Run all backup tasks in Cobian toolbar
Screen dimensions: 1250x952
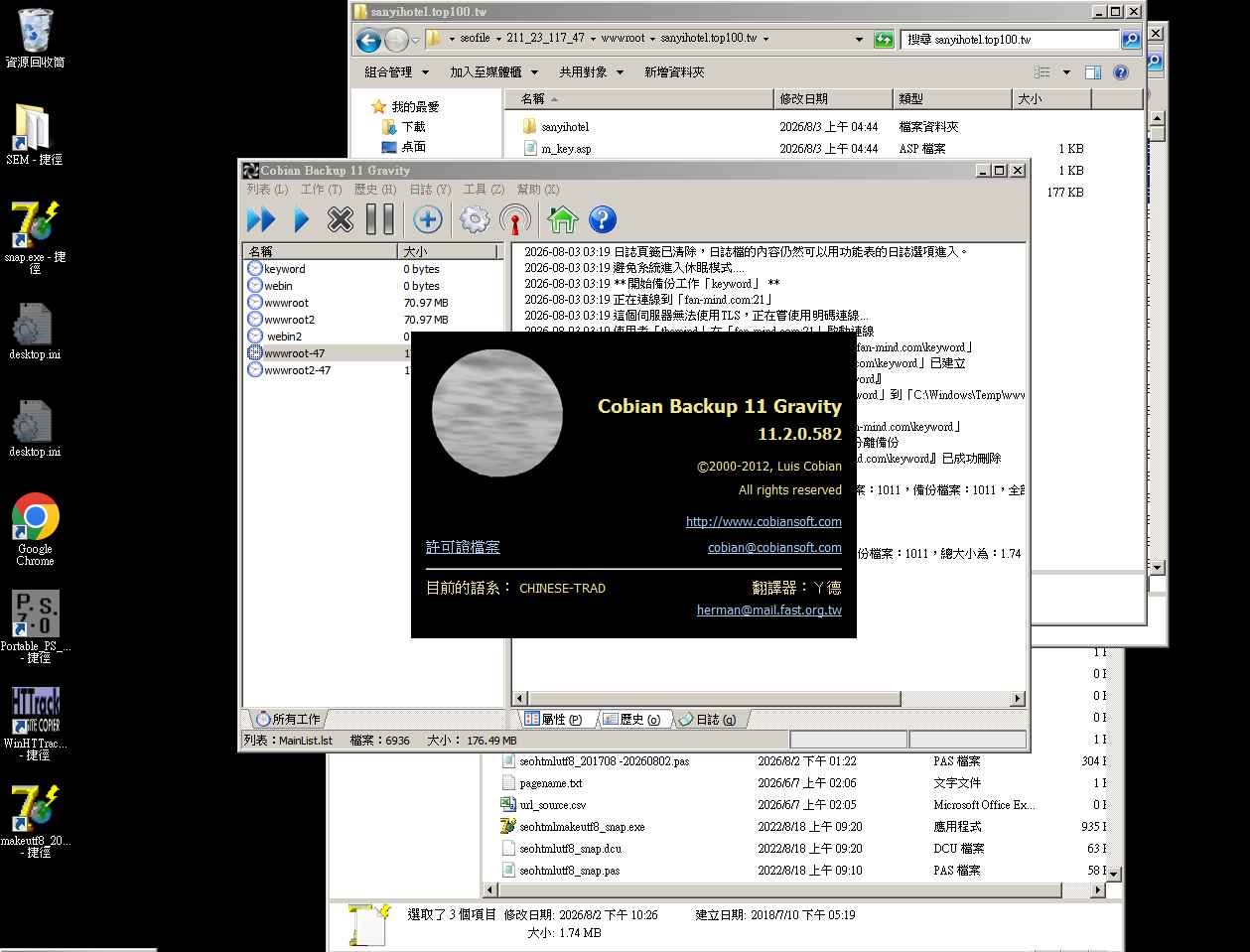(x=261, y=219)
